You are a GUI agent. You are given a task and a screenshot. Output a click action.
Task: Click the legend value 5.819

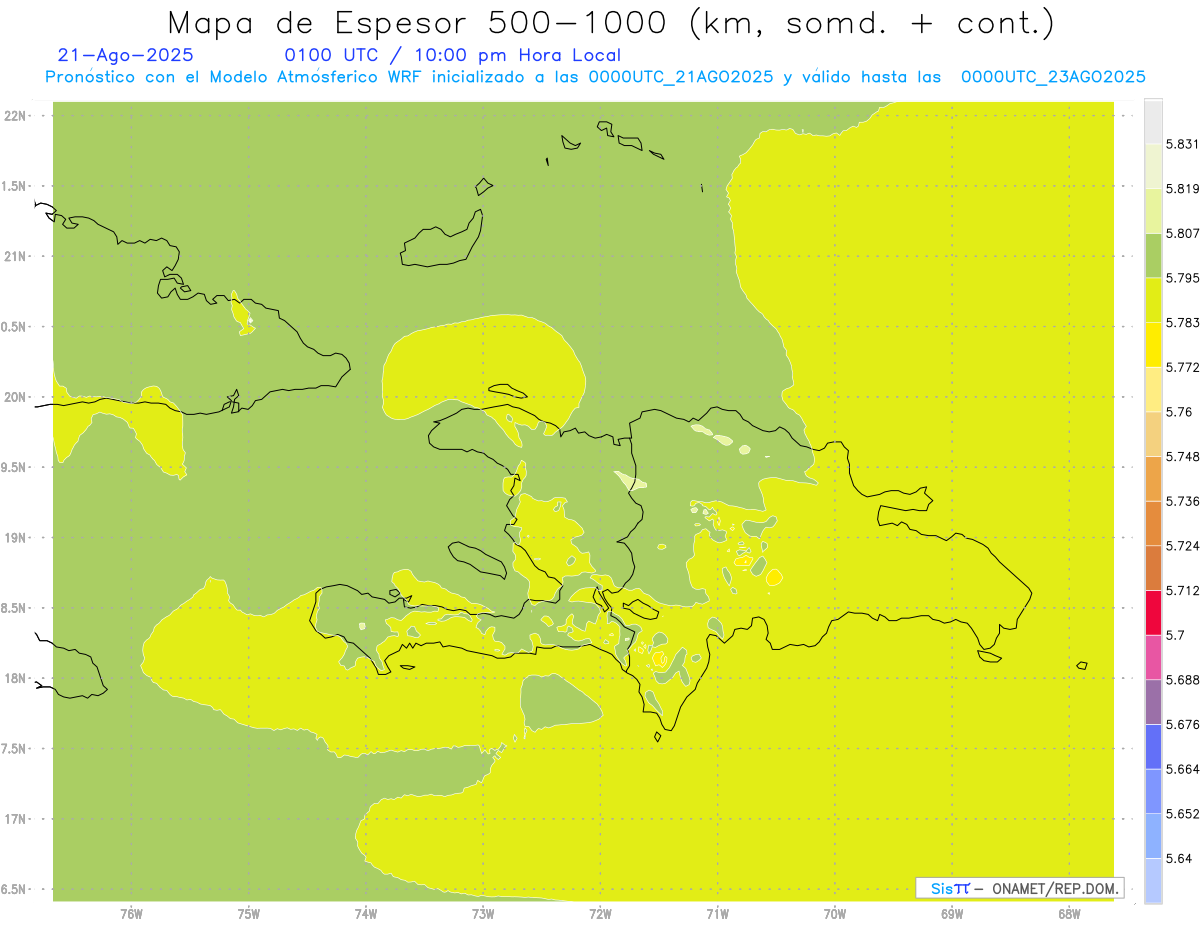(x=1183, y=188)
